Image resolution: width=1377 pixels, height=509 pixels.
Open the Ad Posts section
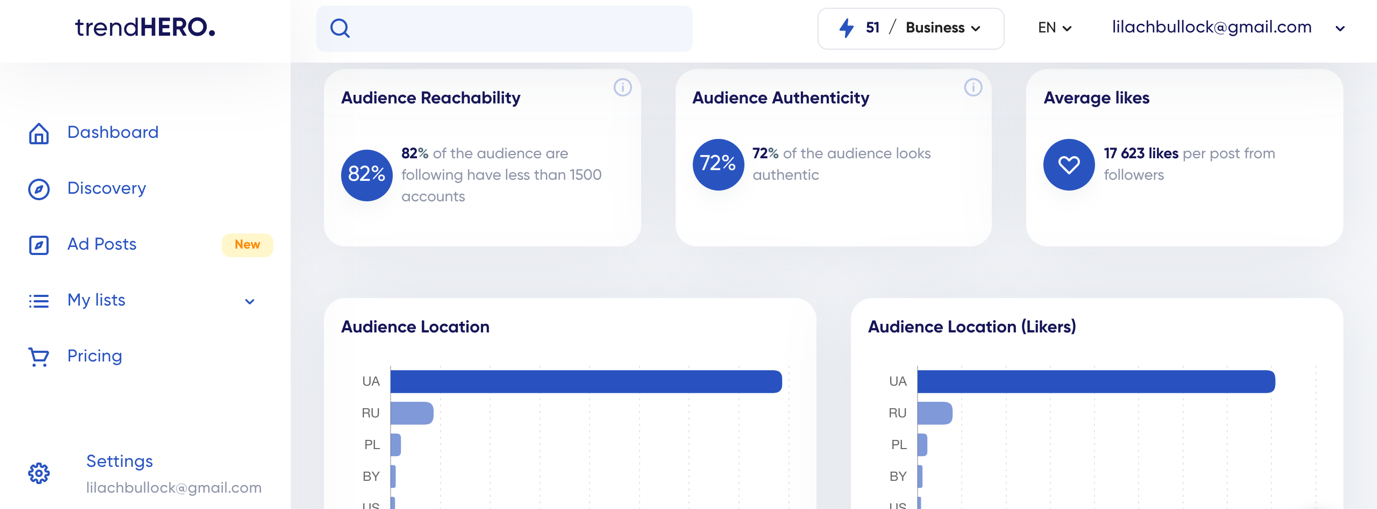tap(102, 244)
